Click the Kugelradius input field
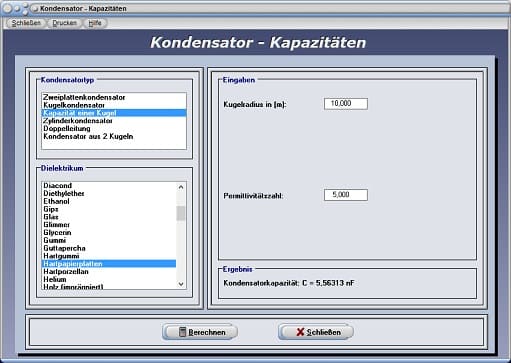511x363 pixels. 346,104
